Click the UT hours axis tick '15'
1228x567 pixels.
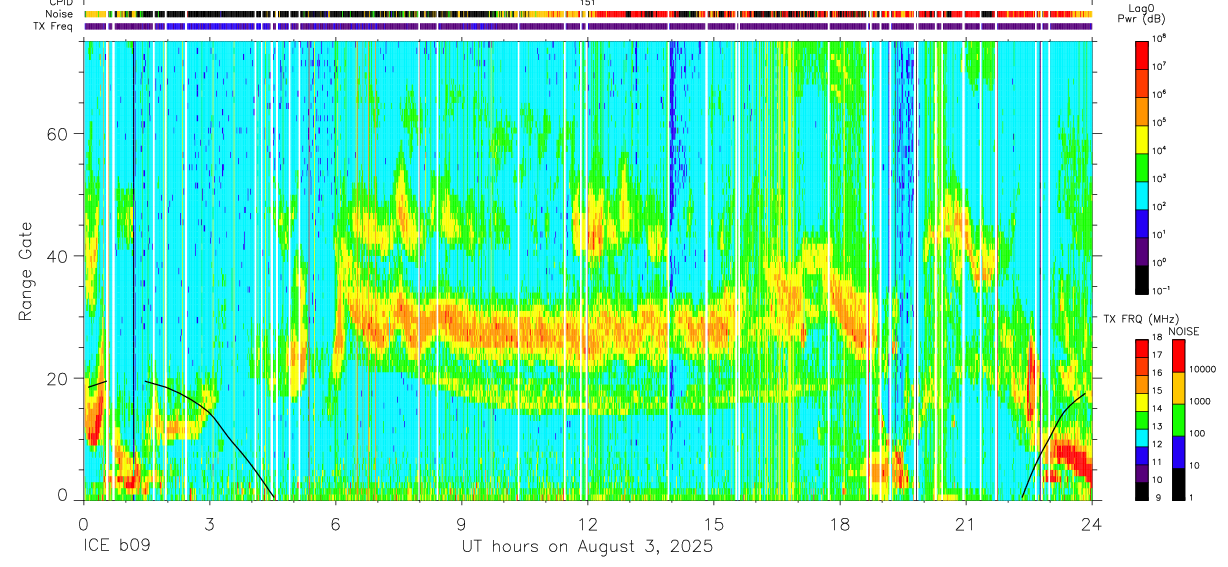click(713, 523)
